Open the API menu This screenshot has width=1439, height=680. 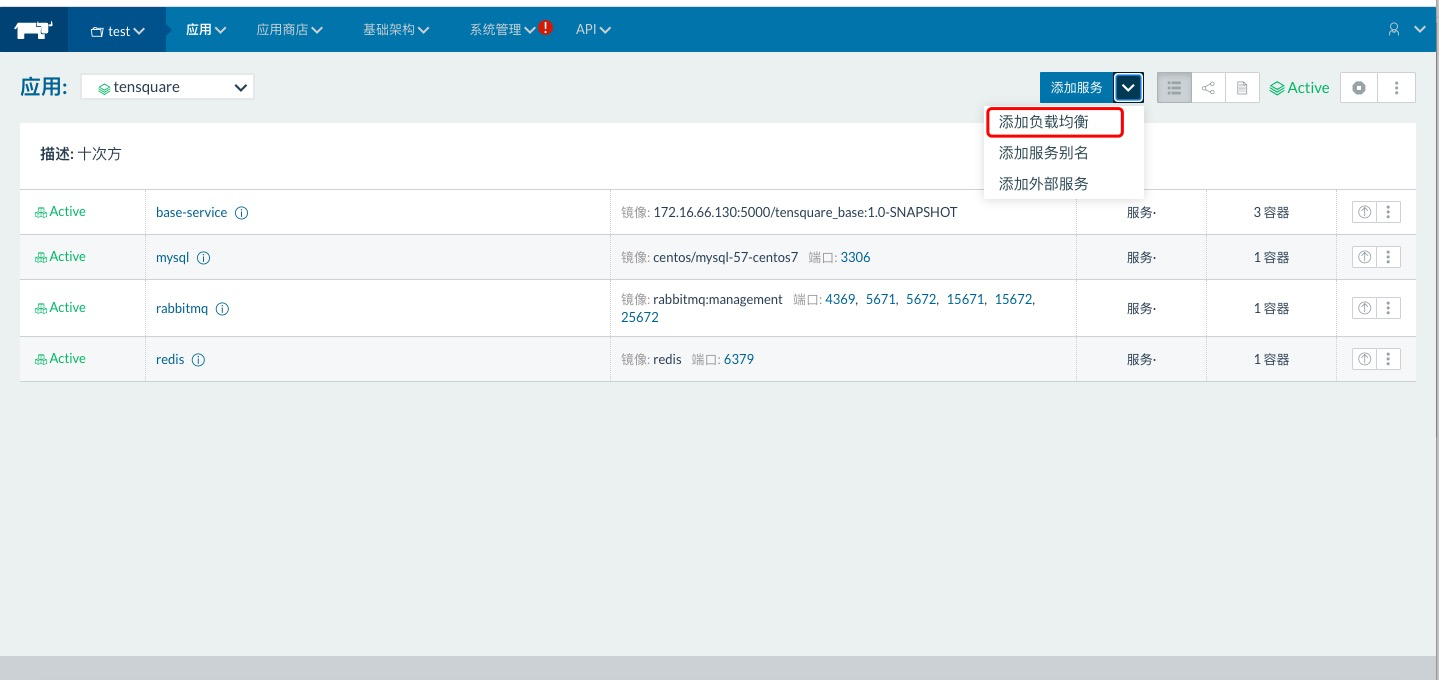coord(593,30)
